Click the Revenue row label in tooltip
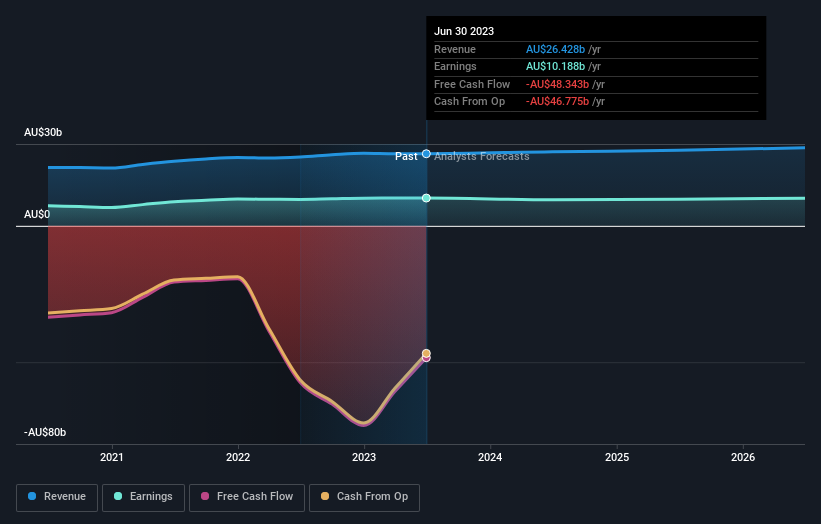This screenshot has width=821, height=524. [455, 49]
